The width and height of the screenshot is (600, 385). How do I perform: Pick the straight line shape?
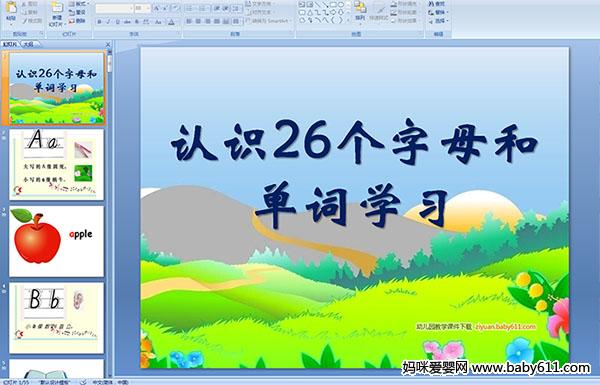click(x=318, y=4)
